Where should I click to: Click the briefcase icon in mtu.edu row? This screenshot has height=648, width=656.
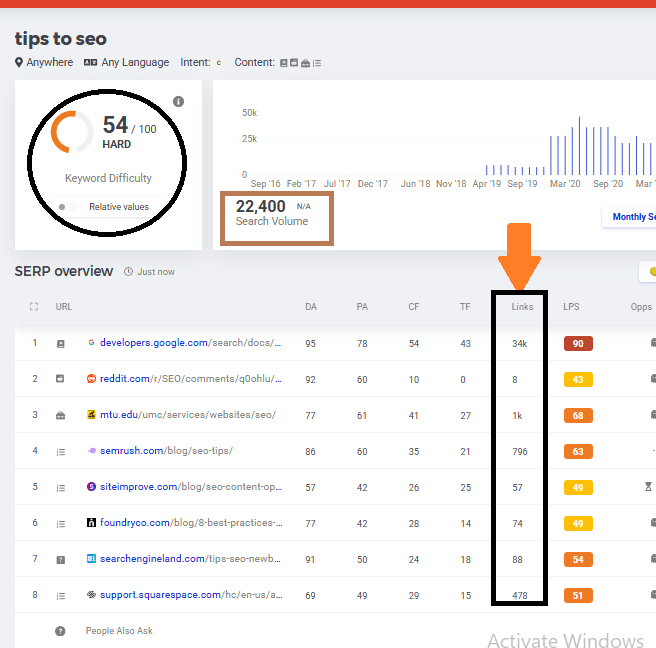tap(61, 415)
